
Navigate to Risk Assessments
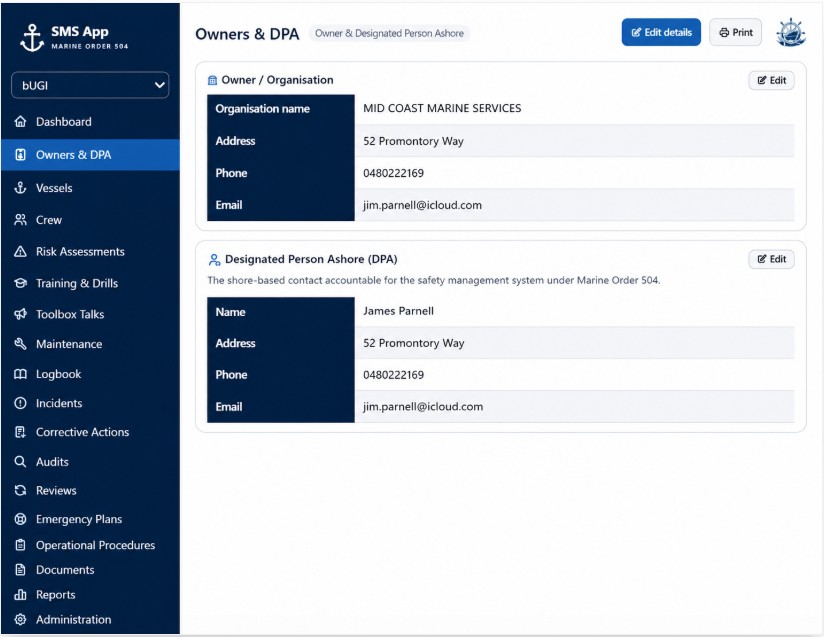90,251
